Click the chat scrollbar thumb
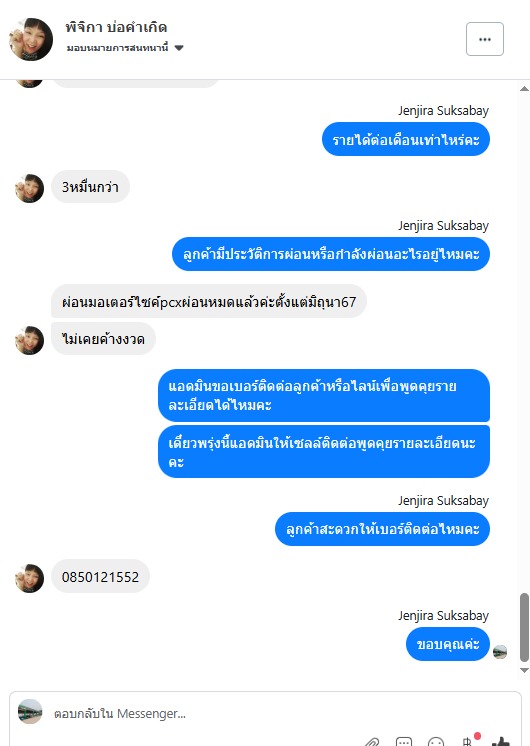The width and height of the screenshot is (530, 746). click(524, 627)
